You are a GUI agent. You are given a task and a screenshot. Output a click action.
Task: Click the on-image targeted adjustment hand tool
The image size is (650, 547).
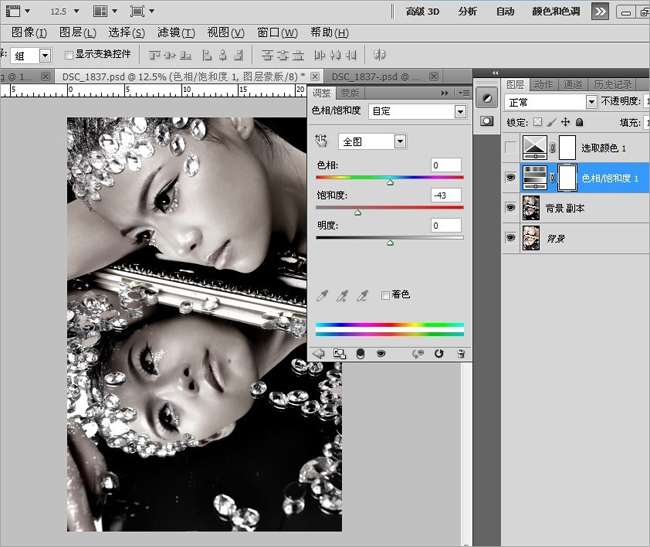tap(321, 141)
